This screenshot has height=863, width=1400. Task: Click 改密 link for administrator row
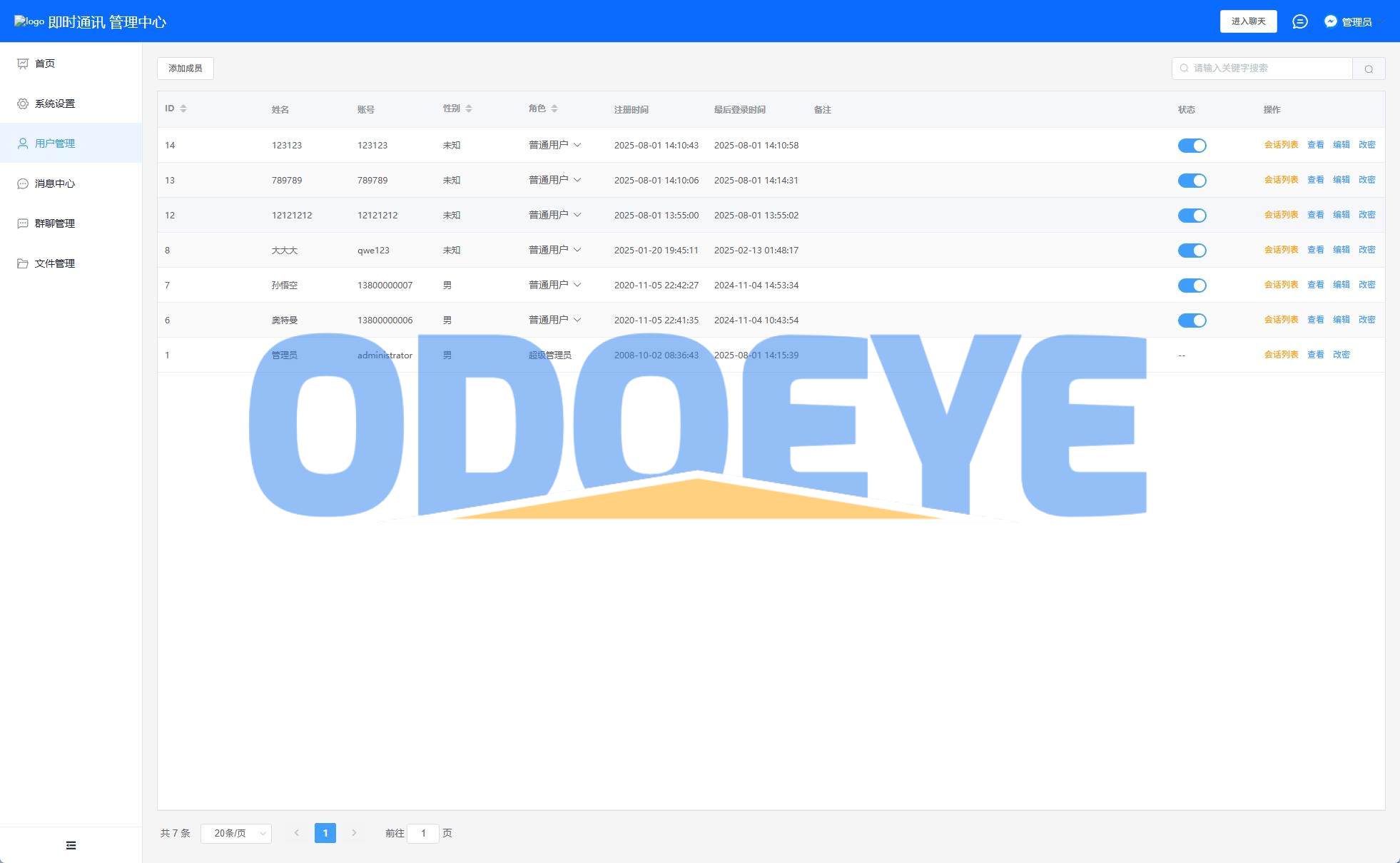(1341, 355)
